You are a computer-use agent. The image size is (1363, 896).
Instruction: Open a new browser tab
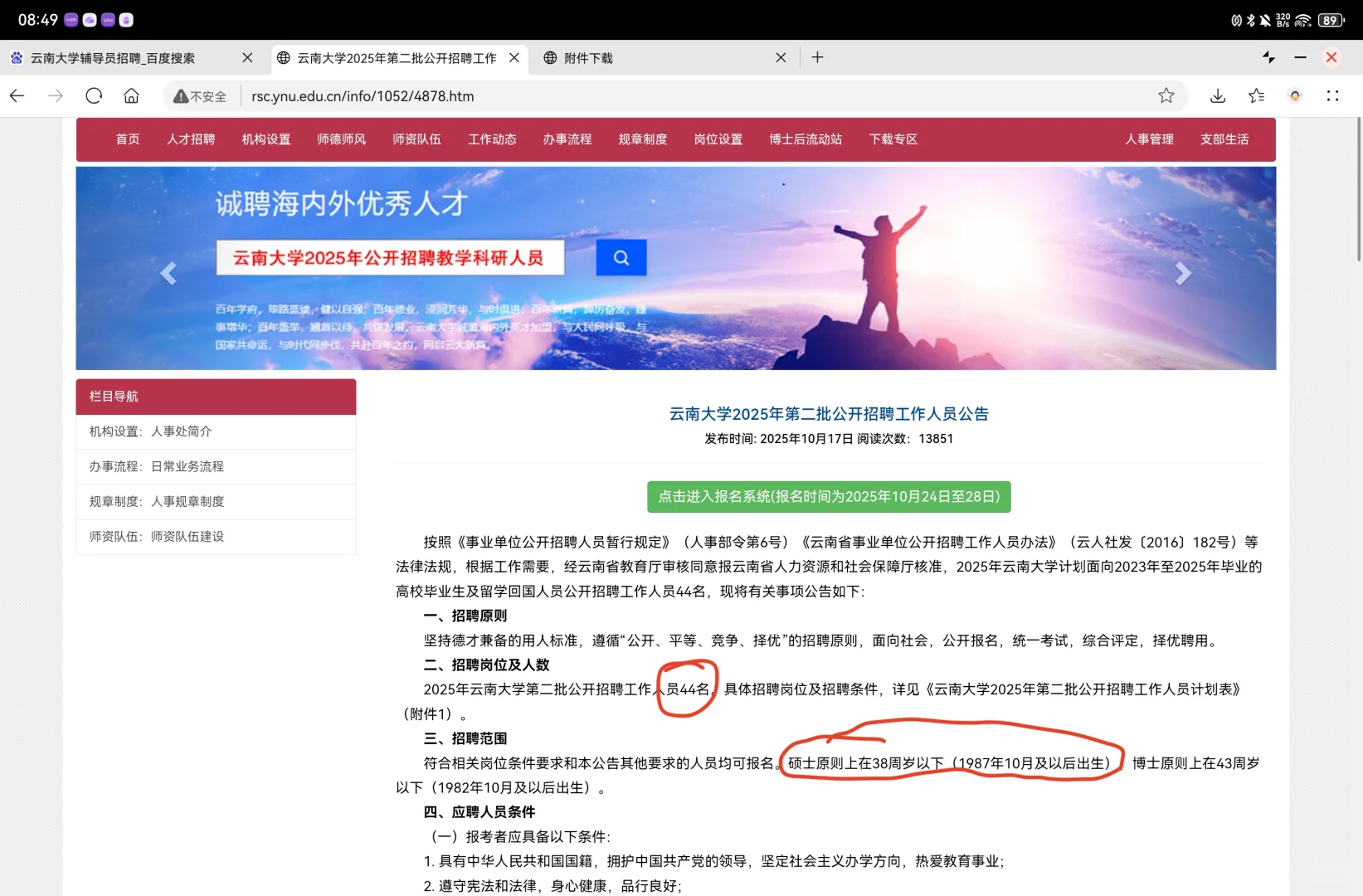[817, 57]
